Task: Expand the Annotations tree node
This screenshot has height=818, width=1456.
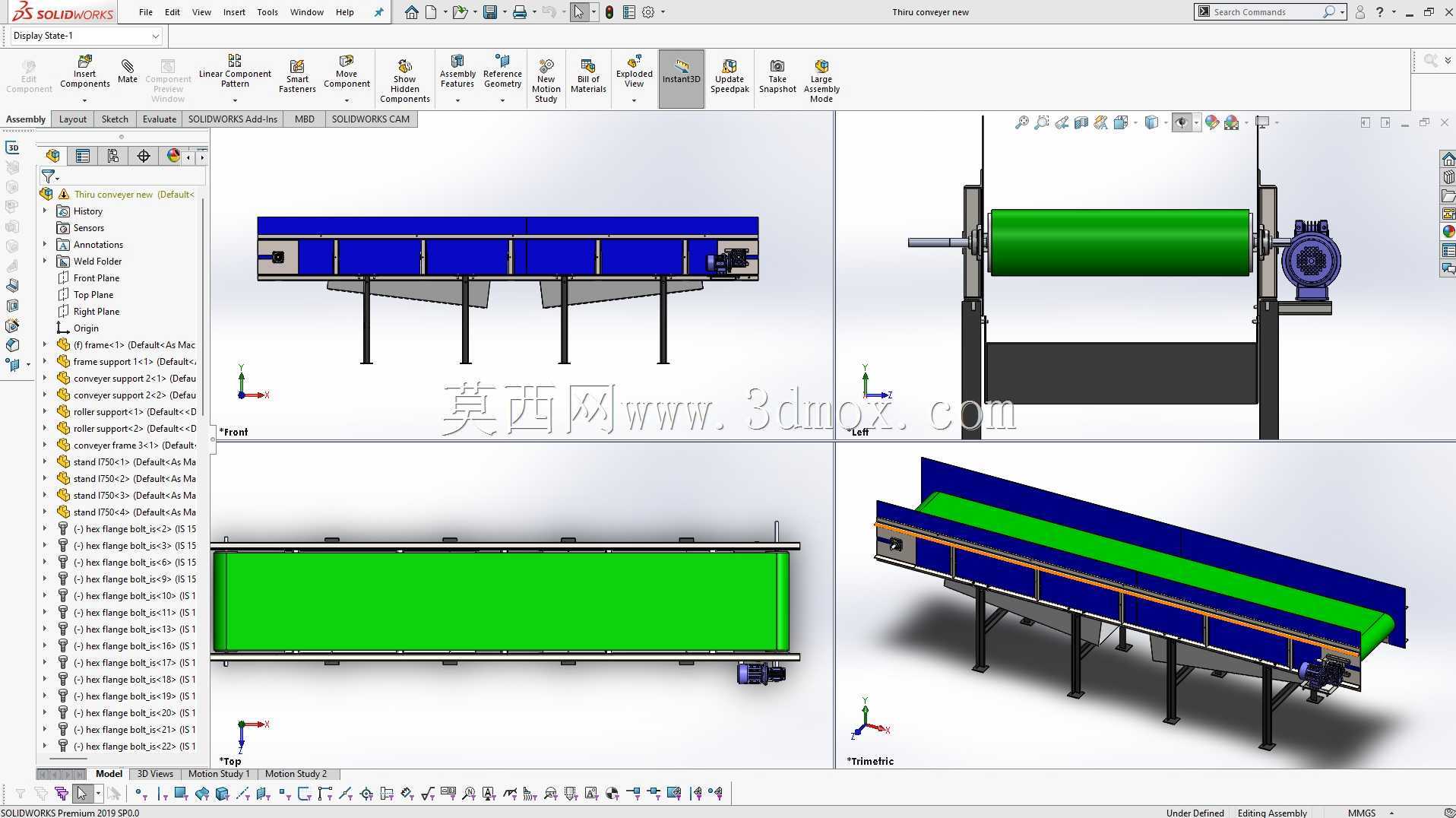Action: point(45,244)
